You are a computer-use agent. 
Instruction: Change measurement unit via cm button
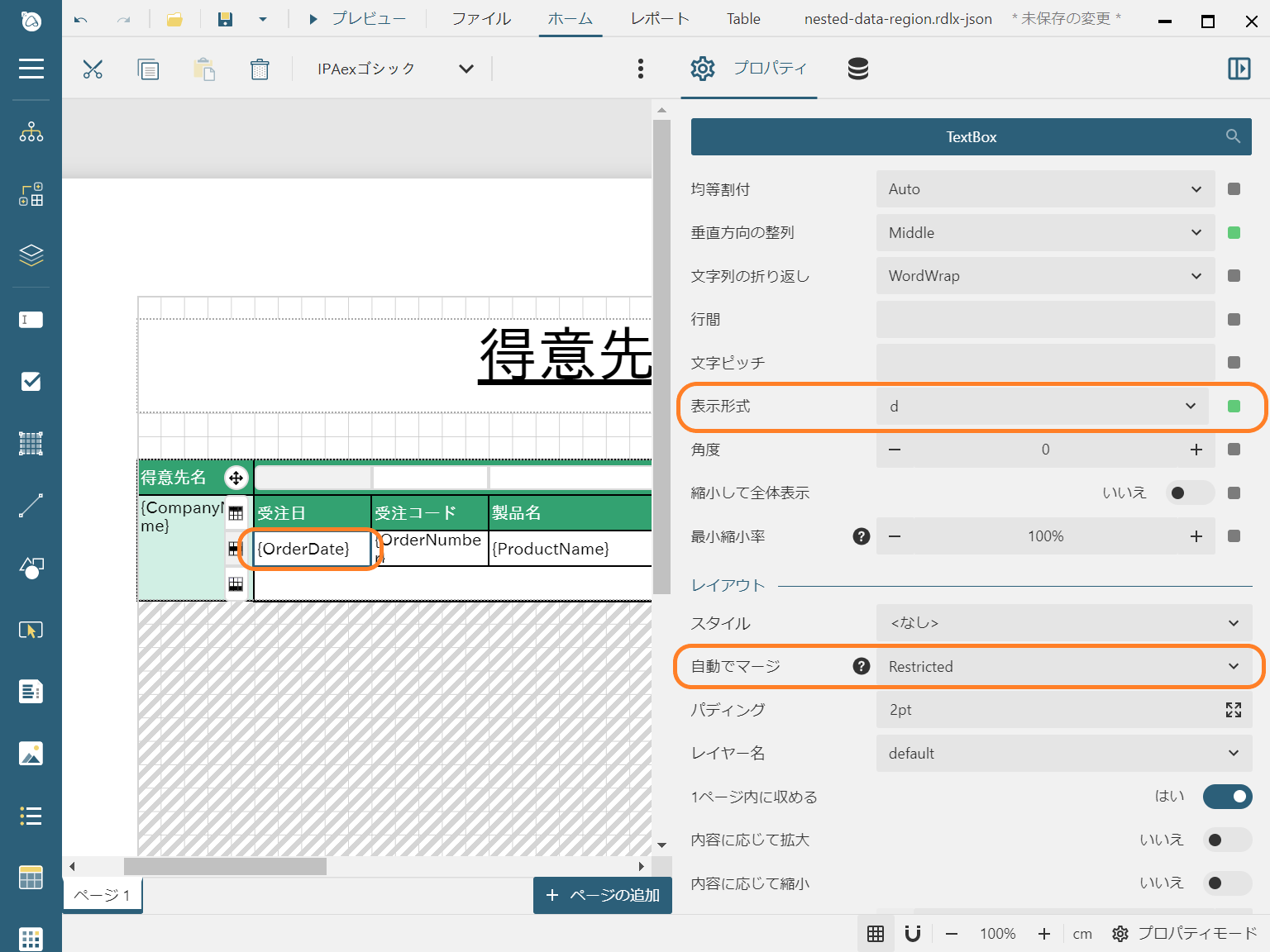click(1082, 934)
